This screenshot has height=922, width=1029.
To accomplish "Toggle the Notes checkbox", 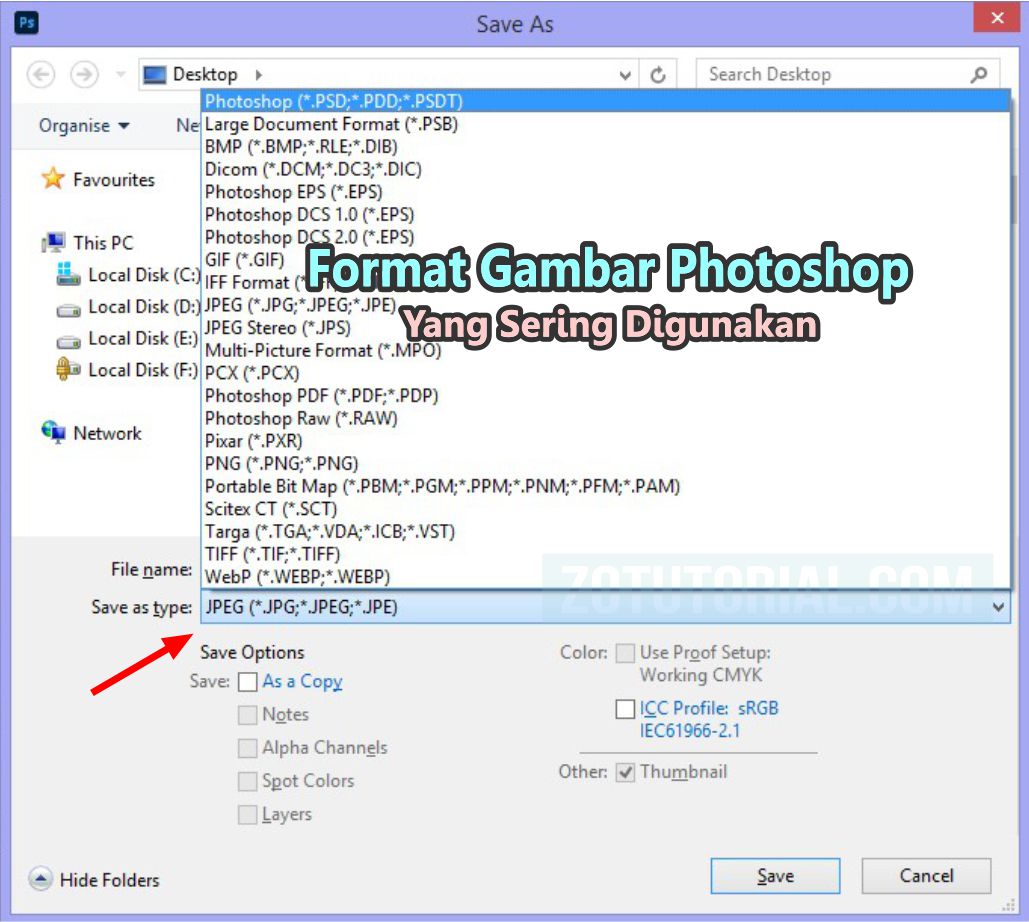I will point(247,715).
